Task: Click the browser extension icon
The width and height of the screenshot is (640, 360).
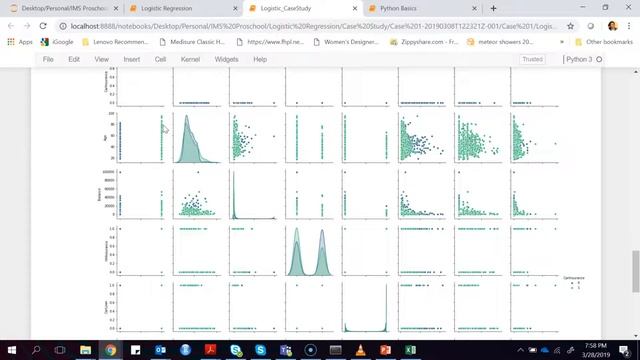Action: [591, 26]
